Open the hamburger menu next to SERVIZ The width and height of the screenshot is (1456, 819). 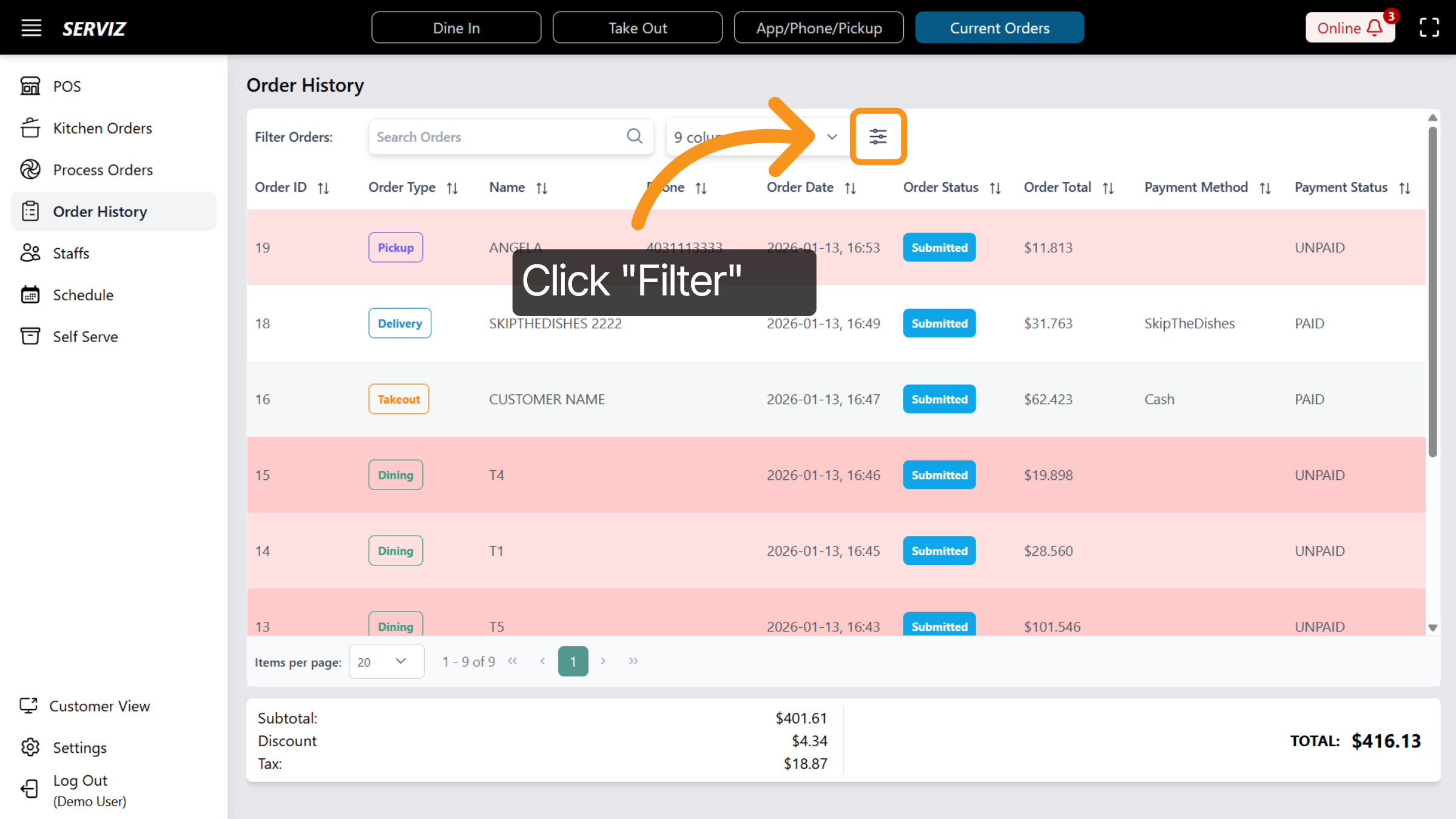[31, 27]
